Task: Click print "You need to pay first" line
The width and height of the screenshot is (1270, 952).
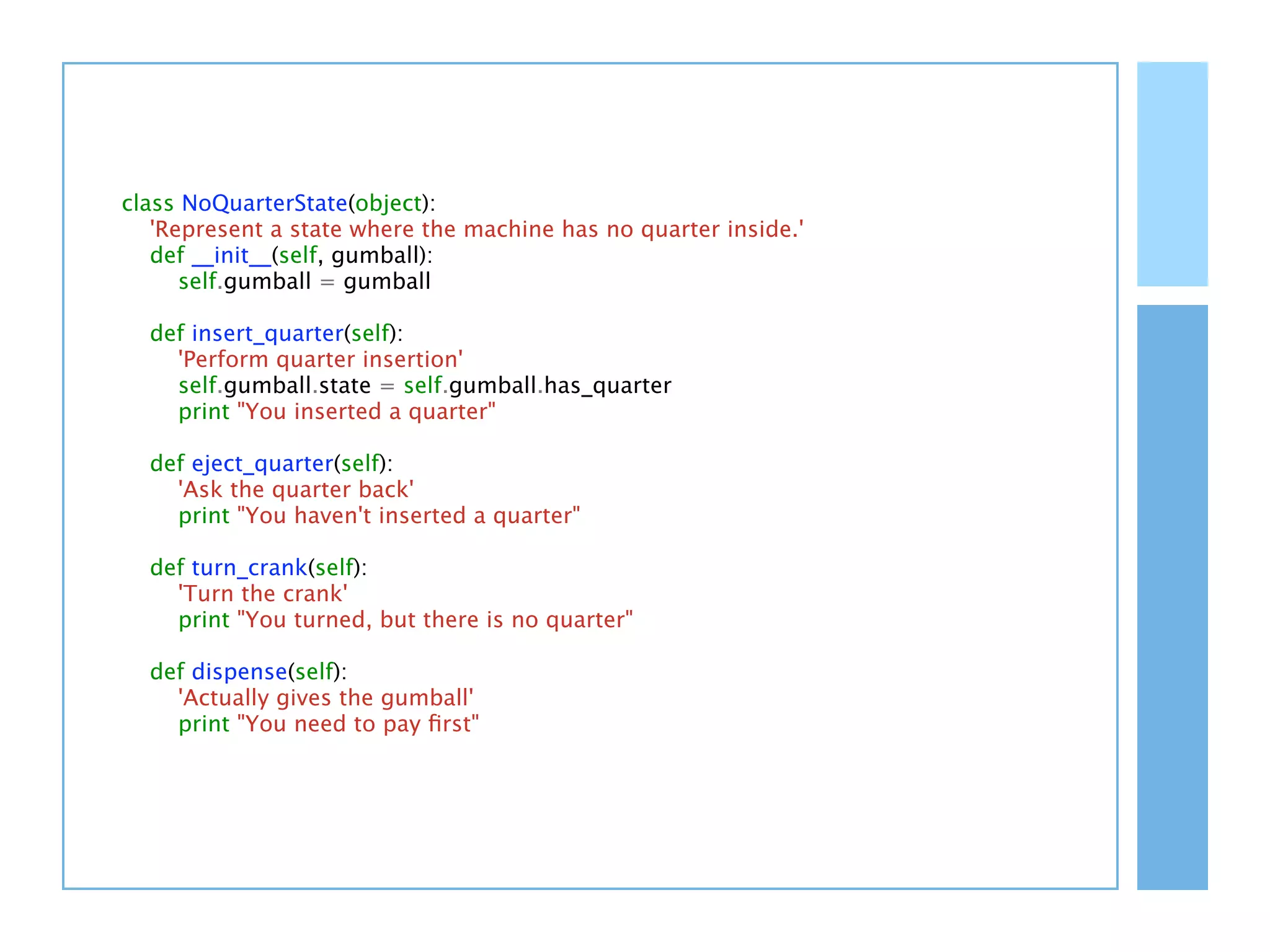Action: 329,724
